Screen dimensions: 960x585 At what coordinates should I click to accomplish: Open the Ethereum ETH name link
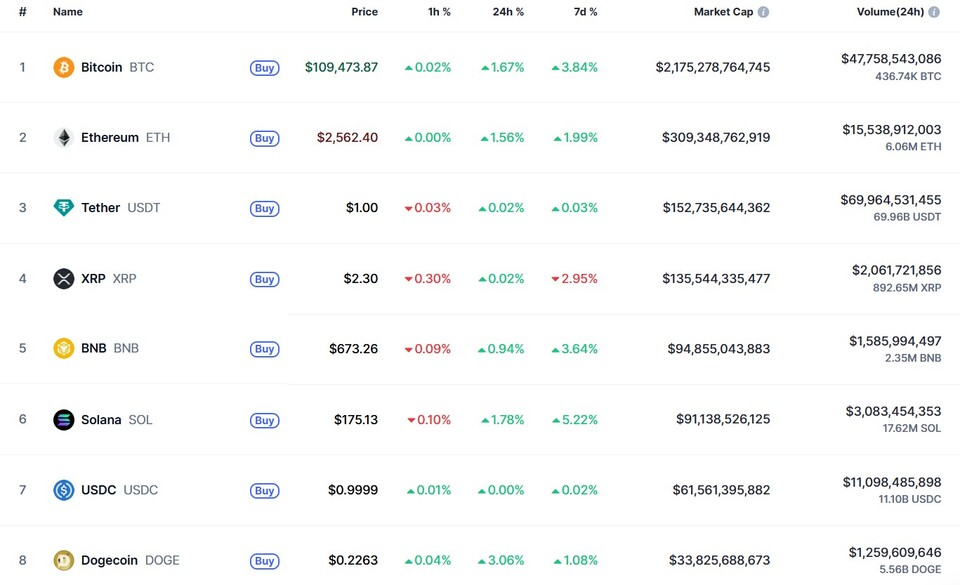(x=125, y=138)
